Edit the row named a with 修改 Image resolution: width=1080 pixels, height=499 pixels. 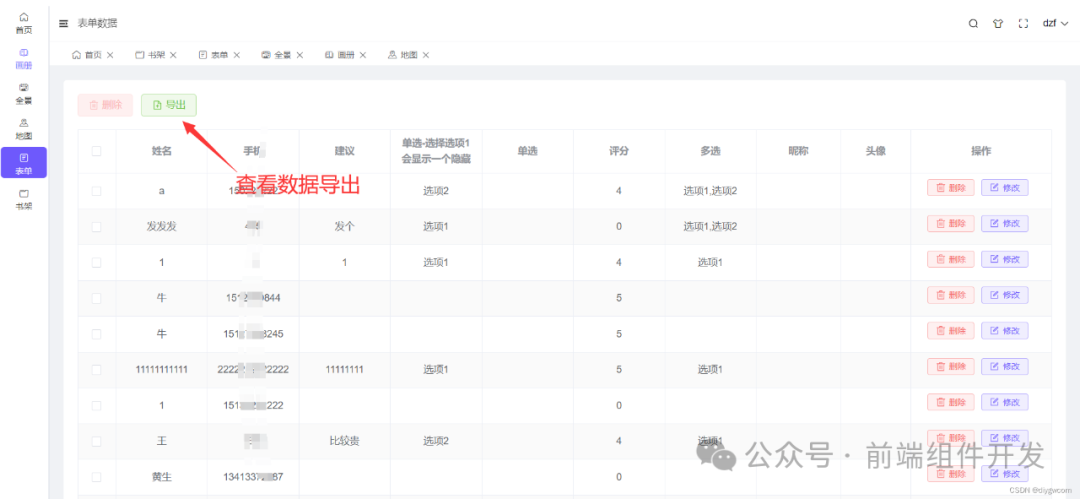(1004, 187)
